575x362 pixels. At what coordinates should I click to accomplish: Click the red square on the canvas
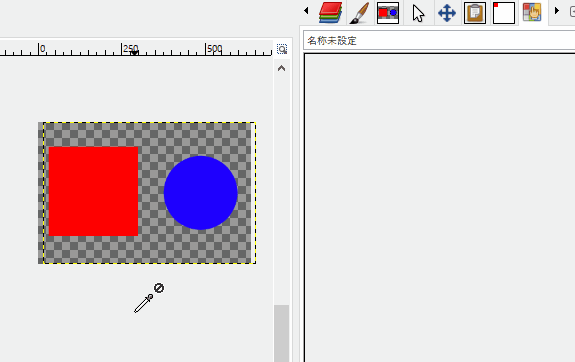tap(93, 191)
